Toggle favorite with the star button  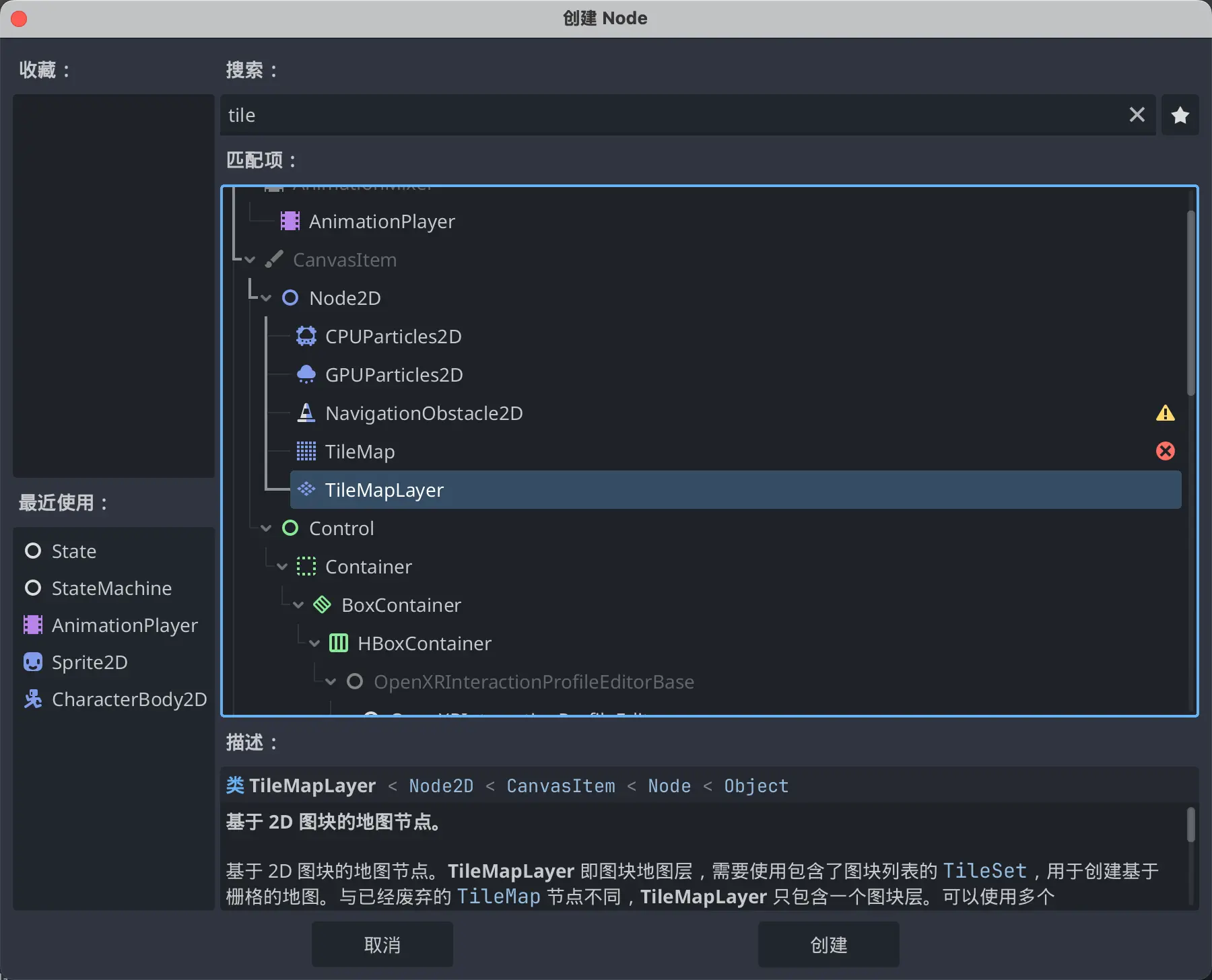coord(1180,116)
